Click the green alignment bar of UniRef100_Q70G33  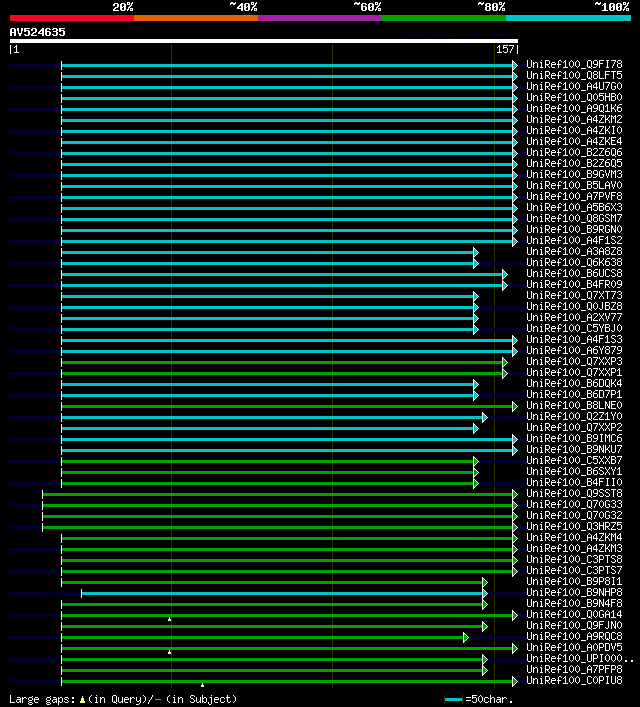(278, 505)
